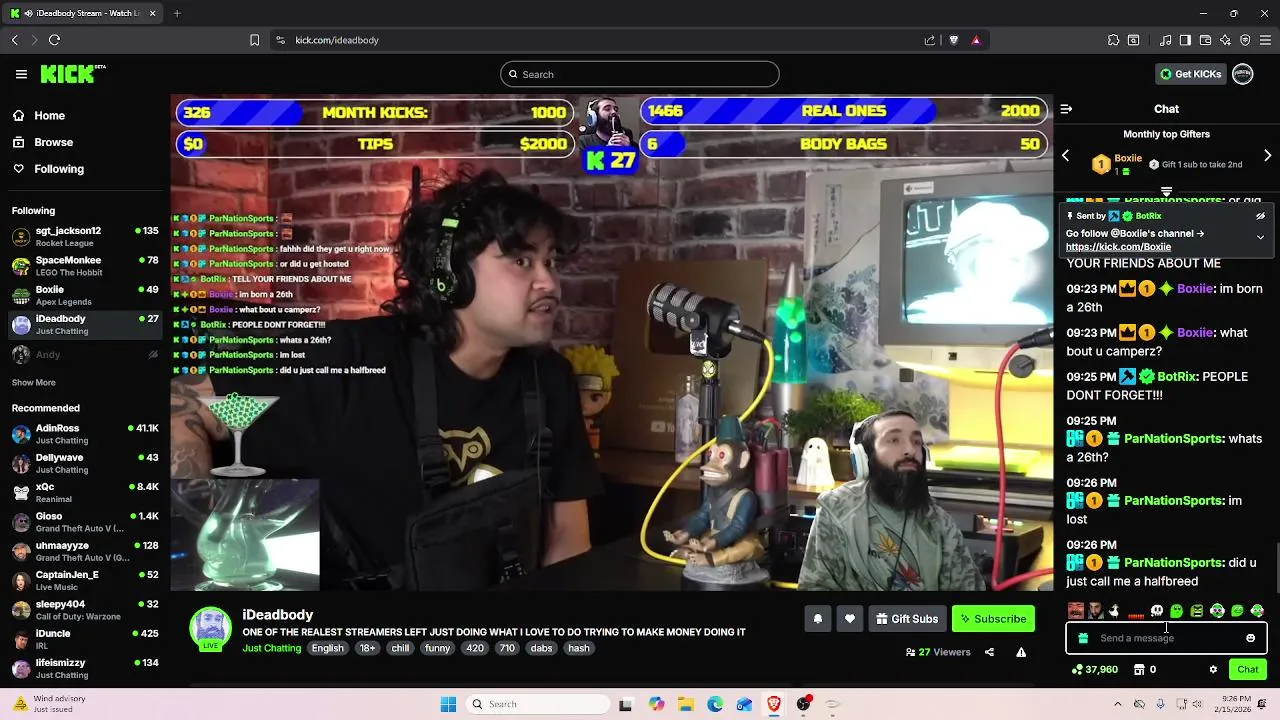This screenshot has width=1280, height=720.
Task: Open the Just Chatting category link
Action: (271, 648)
